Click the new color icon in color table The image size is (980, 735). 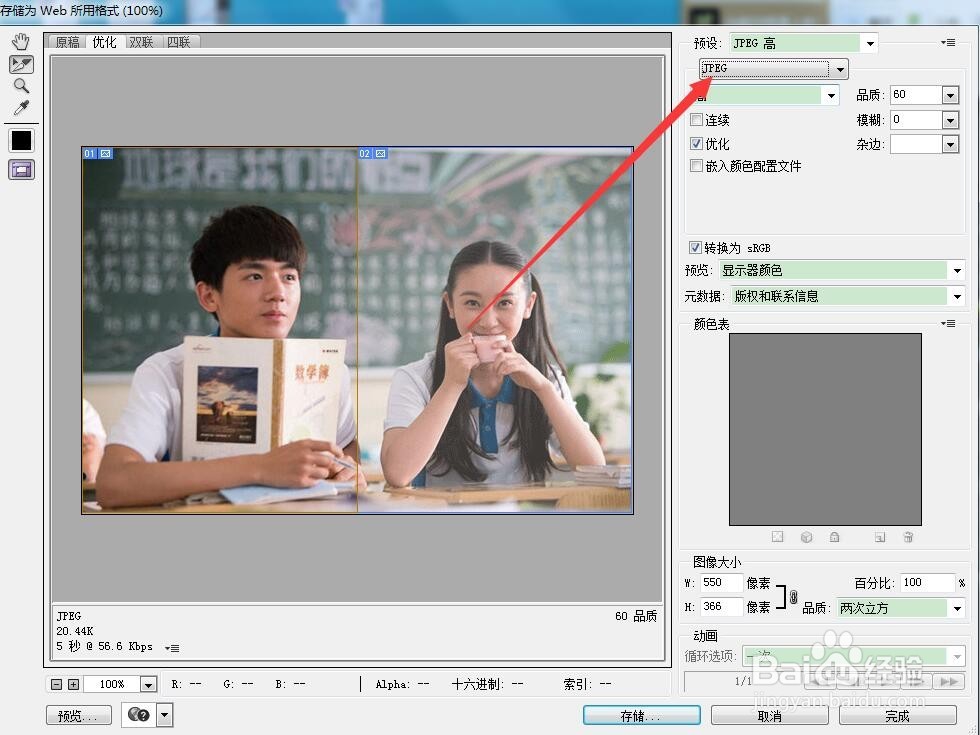pos(880,537)
